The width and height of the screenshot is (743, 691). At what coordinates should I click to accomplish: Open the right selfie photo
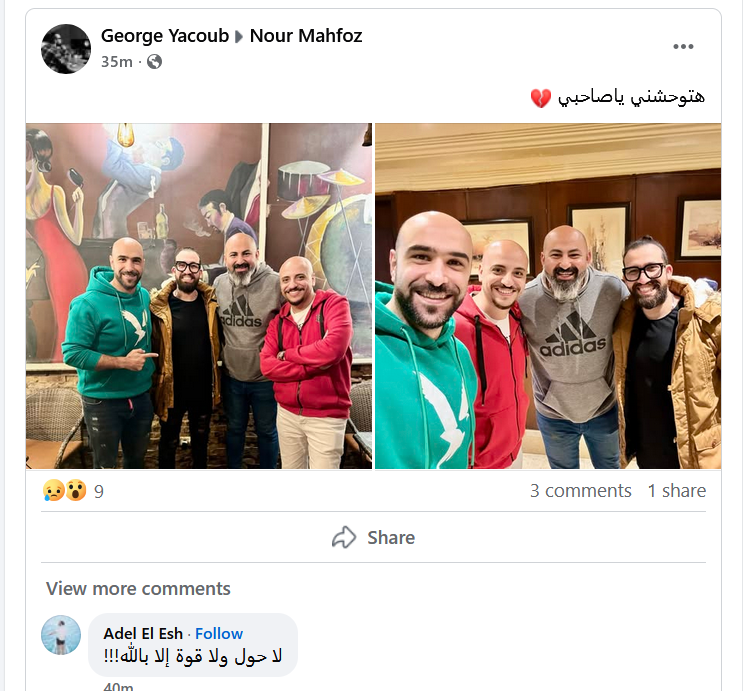[x=548, y=296]
